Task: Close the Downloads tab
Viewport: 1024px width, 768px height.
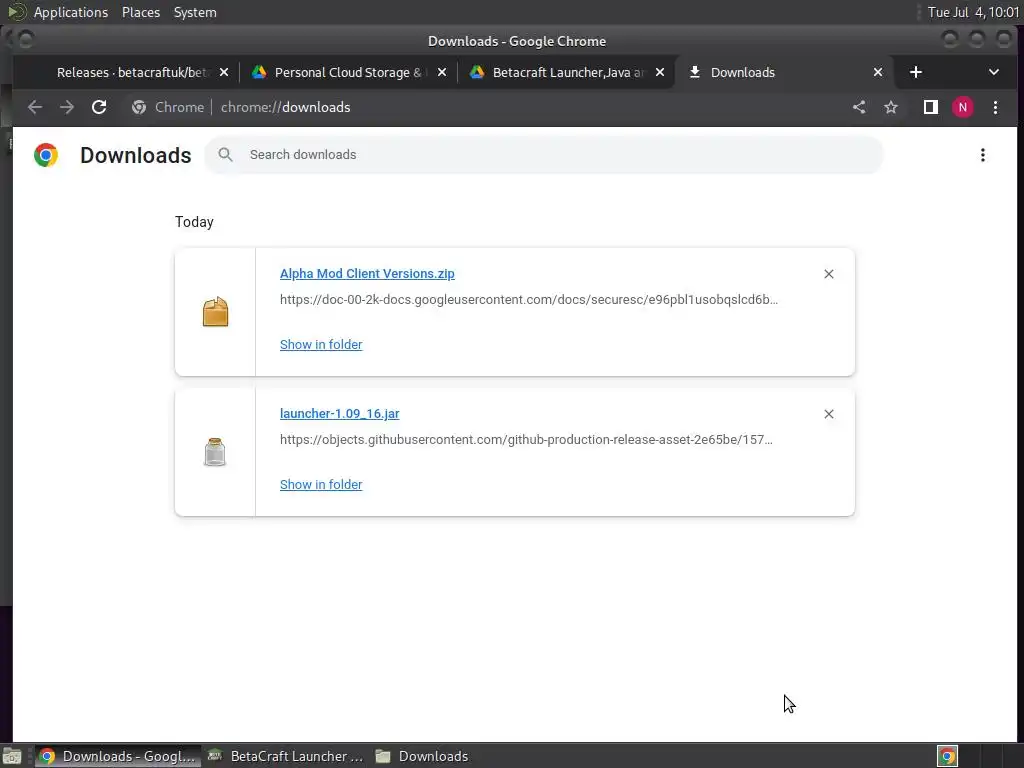Action: pyautogui.click(x=878, y=72)
